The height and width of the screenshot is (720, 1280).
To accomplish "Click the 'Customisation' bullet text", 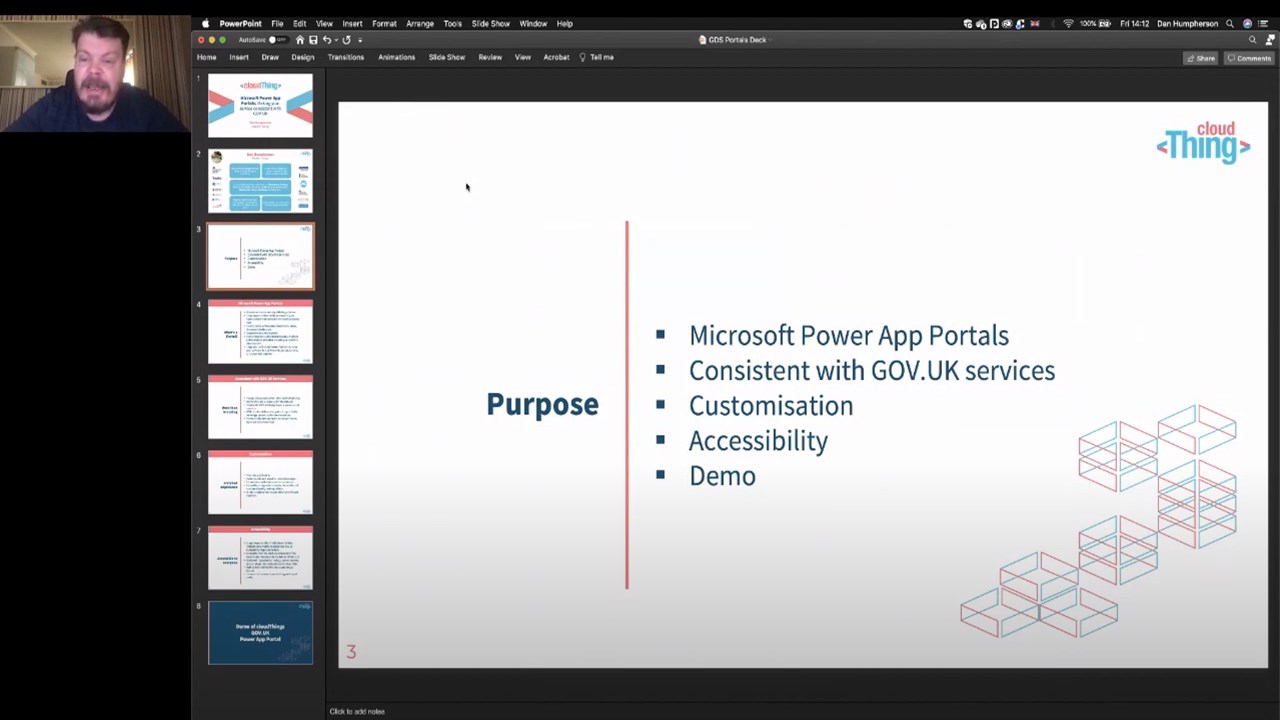I will [771, 406].
